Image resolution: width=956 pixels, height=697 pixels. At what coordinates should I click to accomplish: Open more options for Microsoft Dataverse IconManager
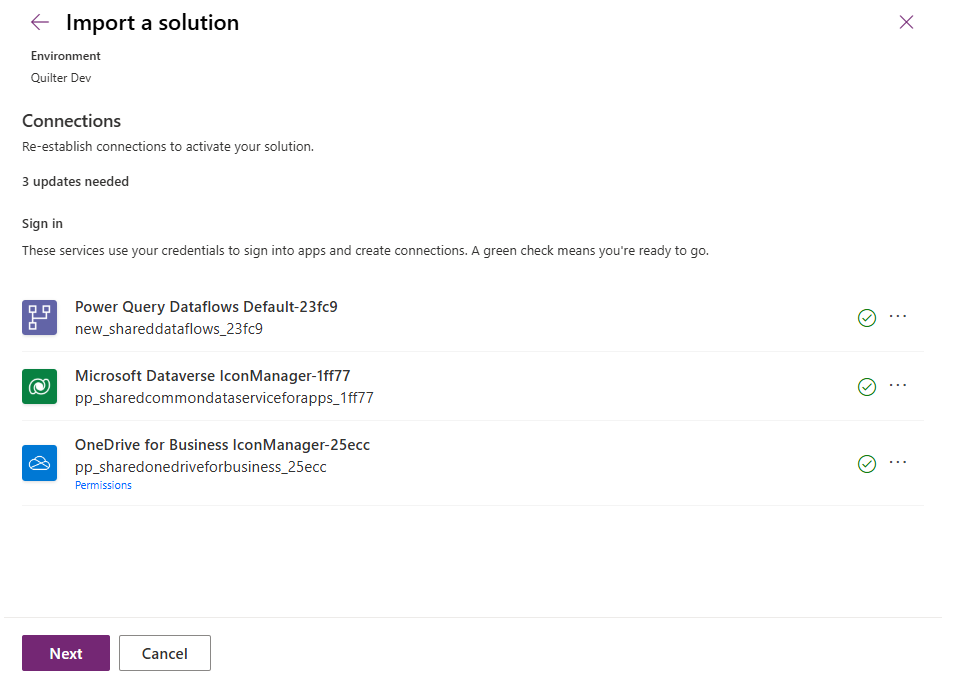click(x=898, y=385)
